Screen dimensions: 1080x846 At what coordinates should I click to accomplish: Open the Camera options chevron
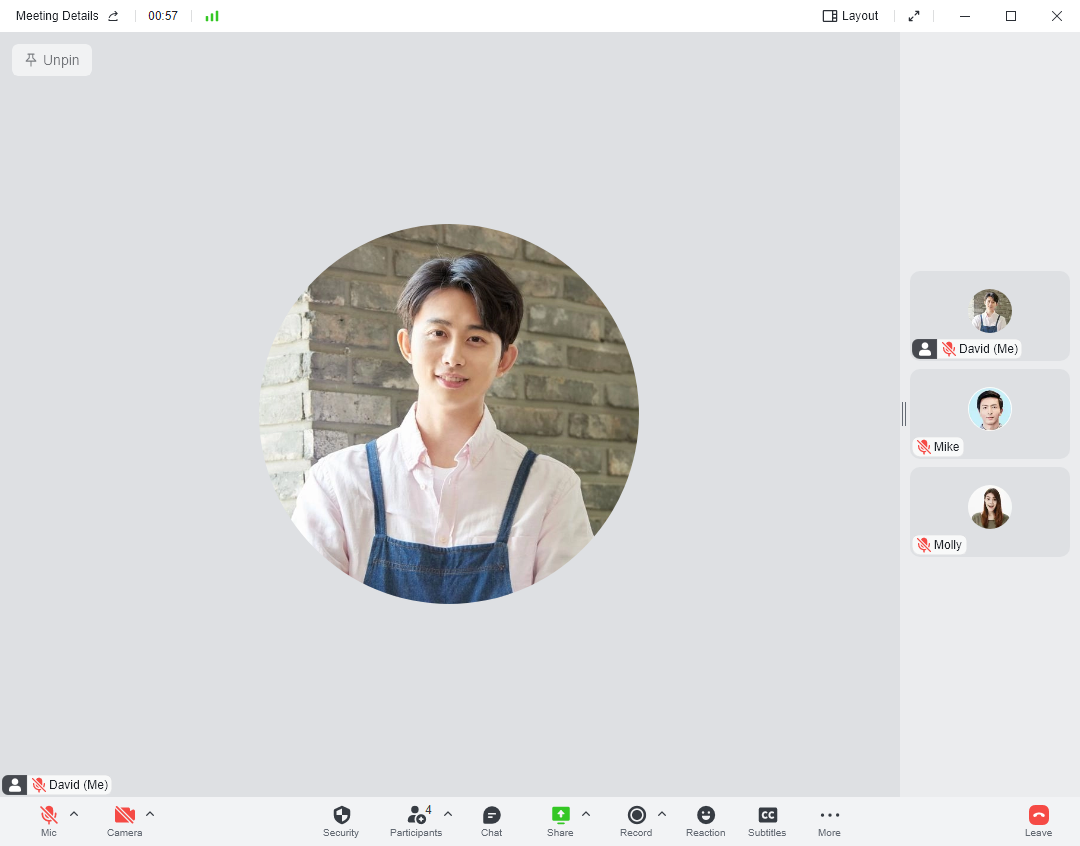(150, 814)
